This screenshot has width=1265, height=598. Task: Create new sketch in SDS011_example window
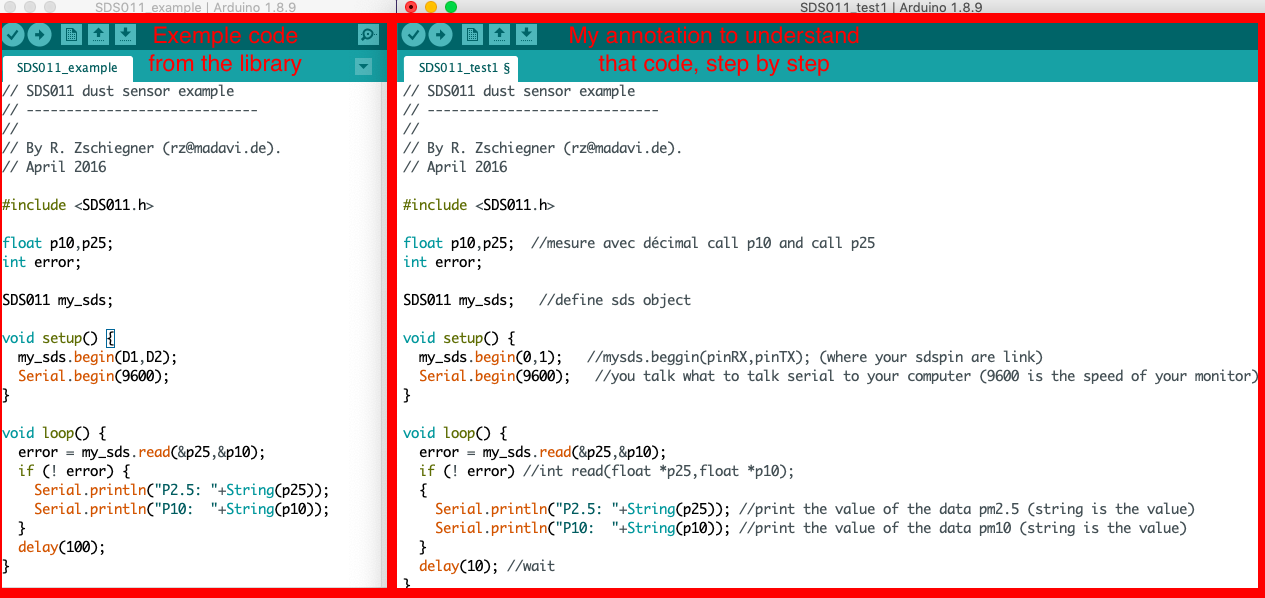[71, 36]
